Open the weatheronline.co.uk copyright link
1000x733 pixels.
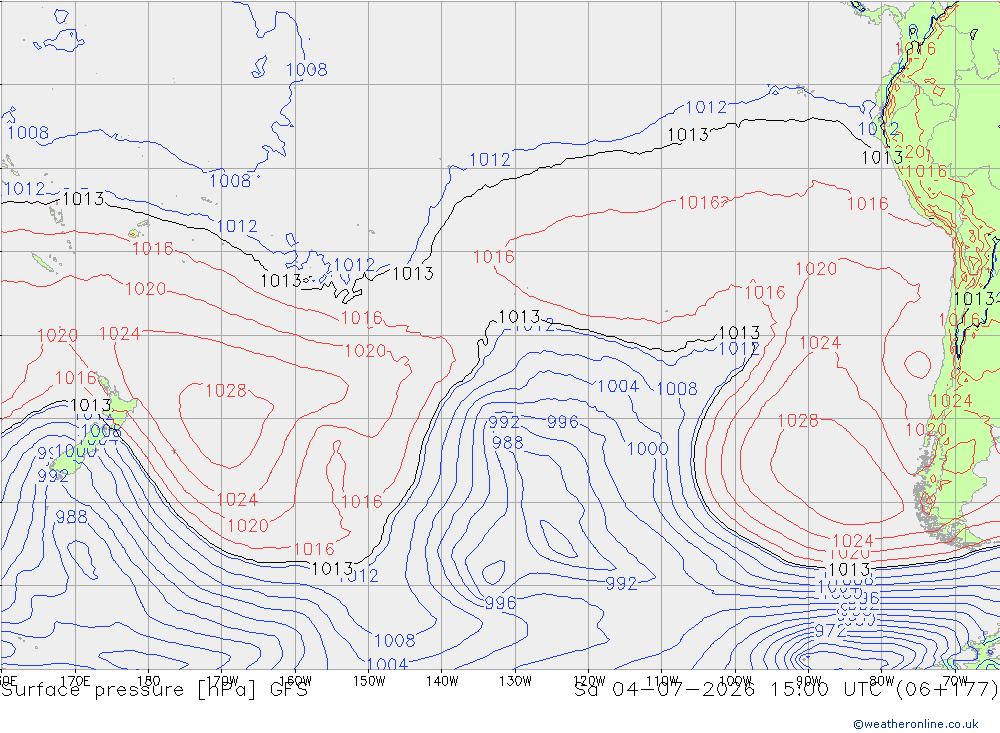(x=915, y=724)
